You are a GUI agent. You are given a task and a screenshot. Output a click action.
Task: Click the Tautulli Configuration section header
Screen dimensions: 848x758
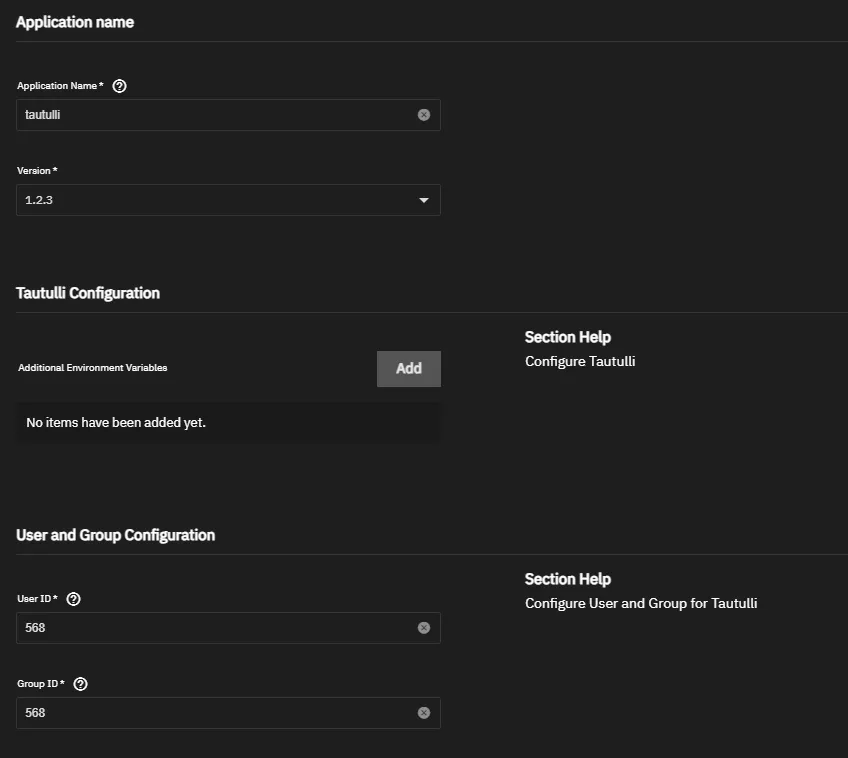[87, 292]
